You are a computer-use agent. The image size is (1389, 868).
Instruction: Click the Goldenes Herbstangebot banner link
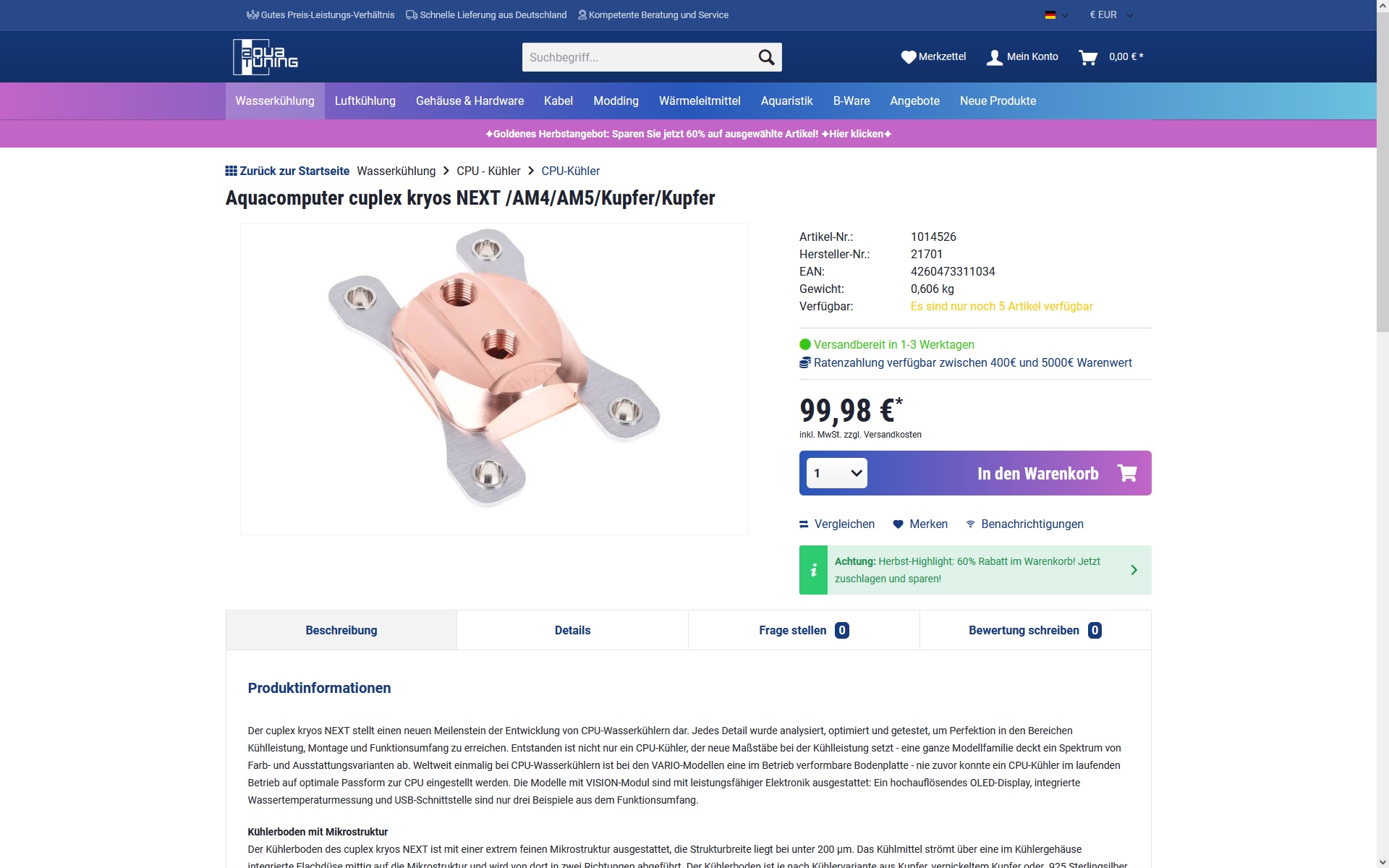(x=688, y=134)
